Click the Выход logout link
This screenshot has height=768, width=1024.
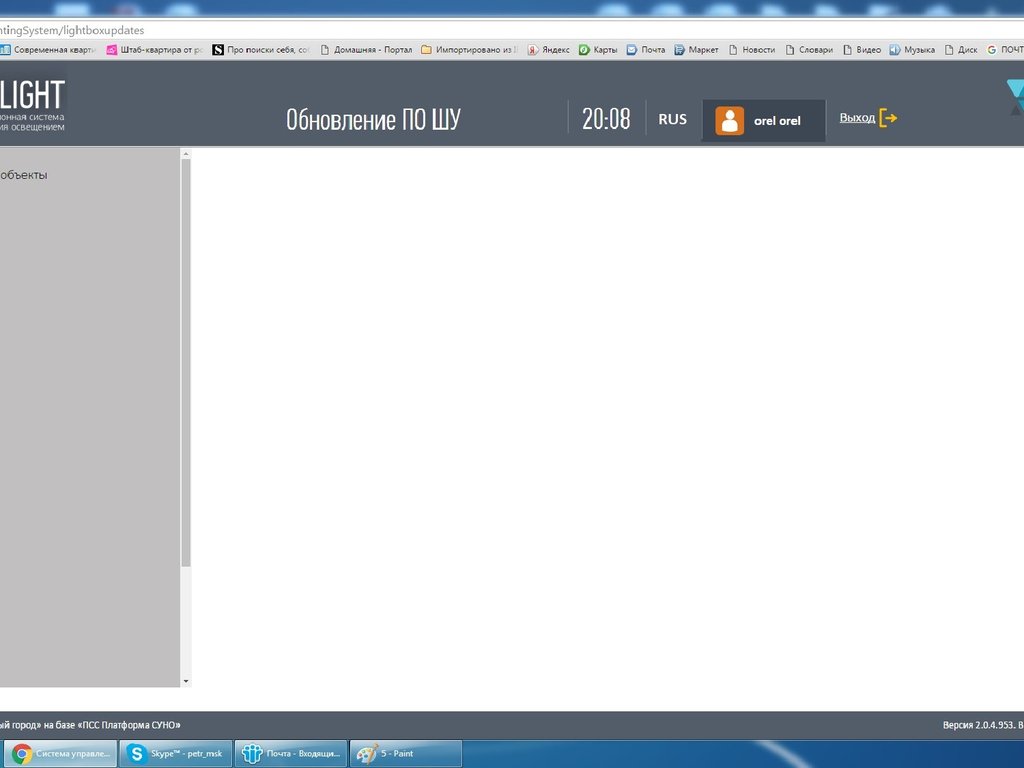point(857,118)
